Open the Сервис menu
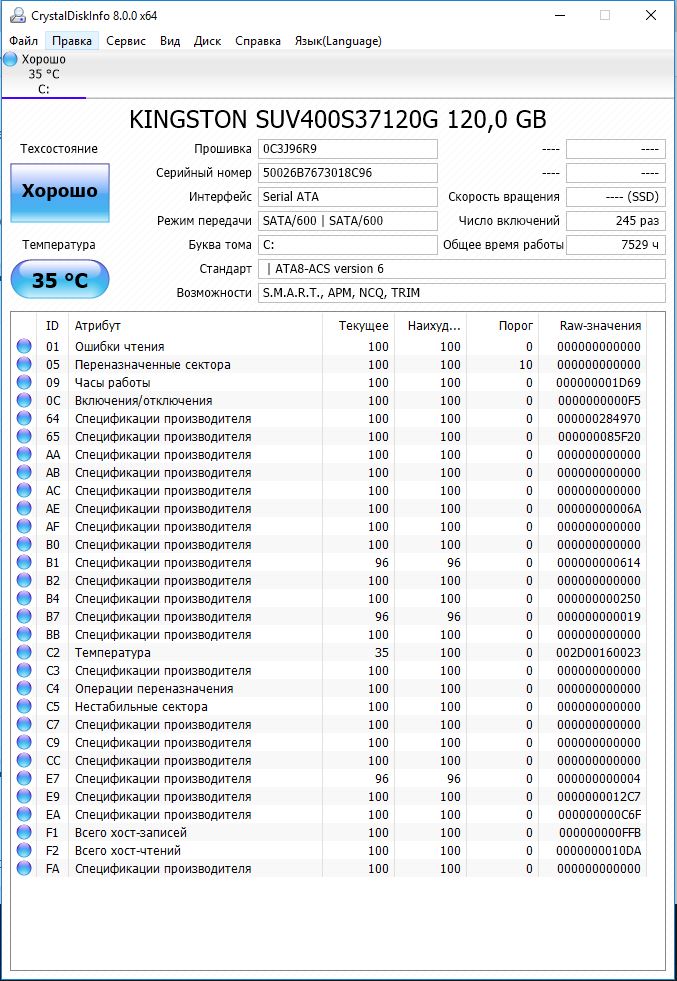This screenshot has width=677, height=981. pyautogui.click(x=125, y=41)
